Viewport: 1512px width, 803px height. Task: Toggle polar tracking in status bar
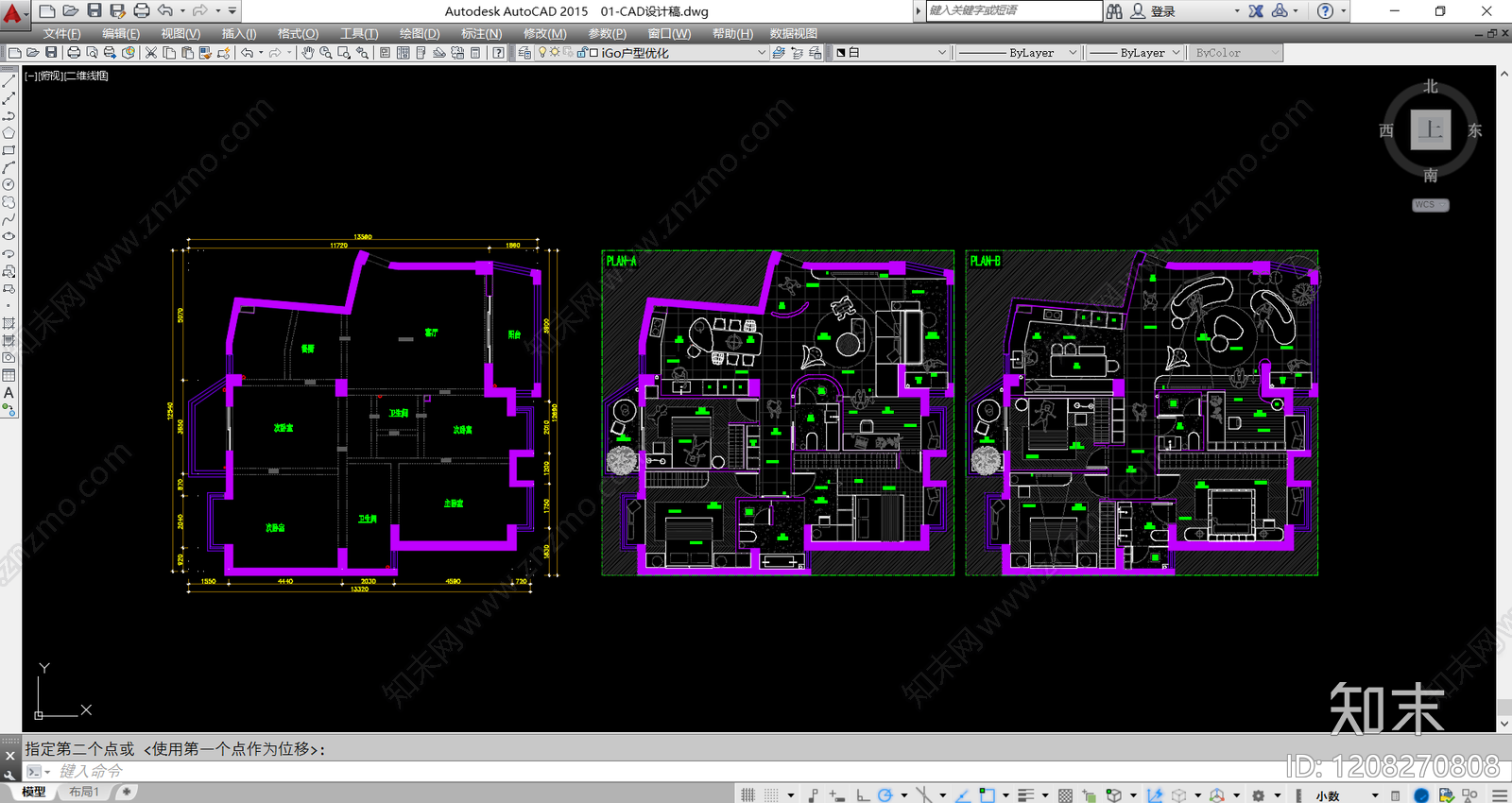click(x=885, y=795)
